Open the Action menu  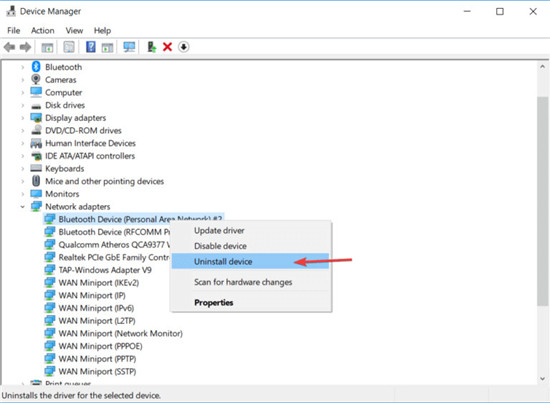pos(42,31)
